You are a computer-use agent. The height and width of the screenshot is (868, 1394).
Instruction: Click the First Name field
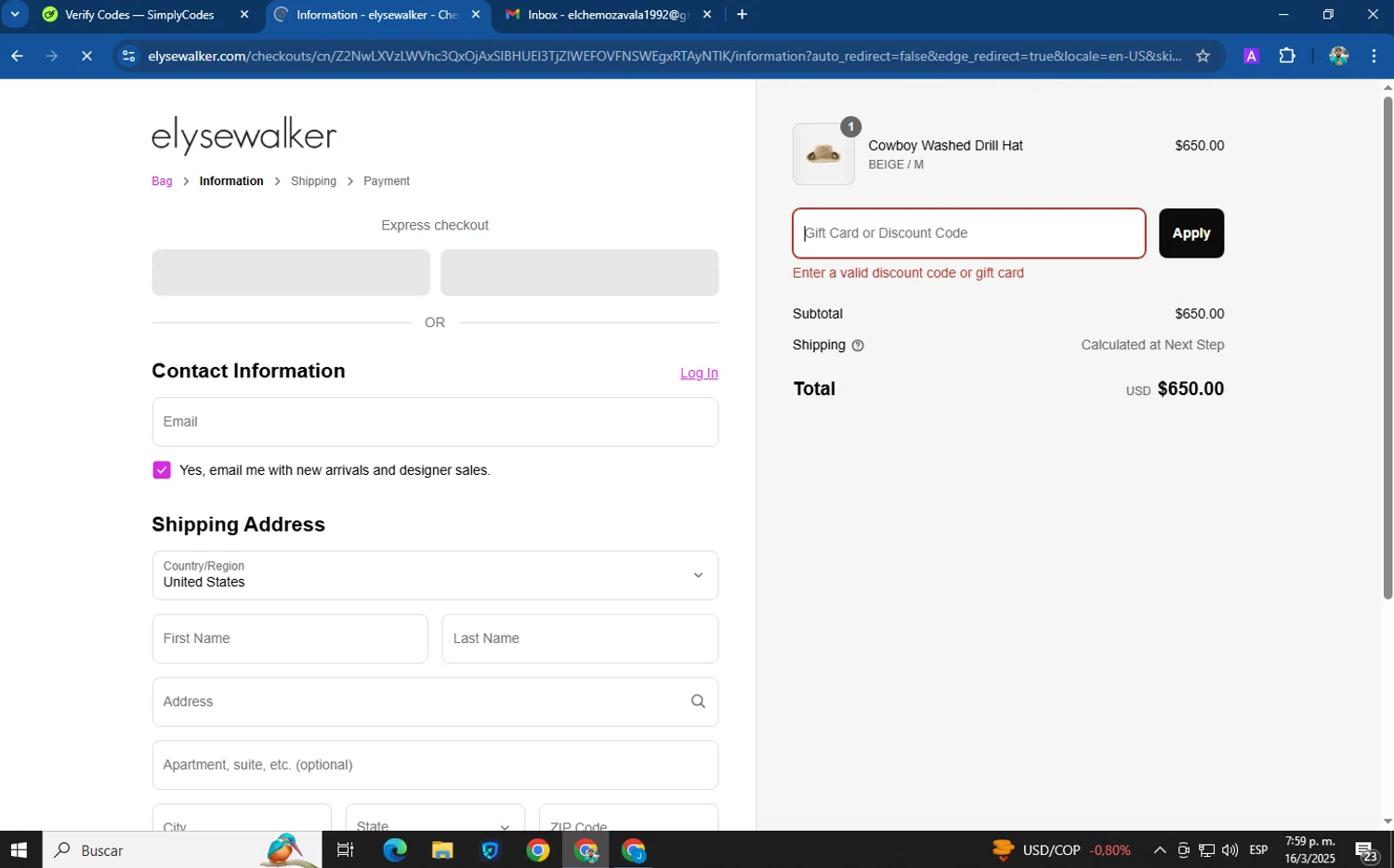[290, 638]
